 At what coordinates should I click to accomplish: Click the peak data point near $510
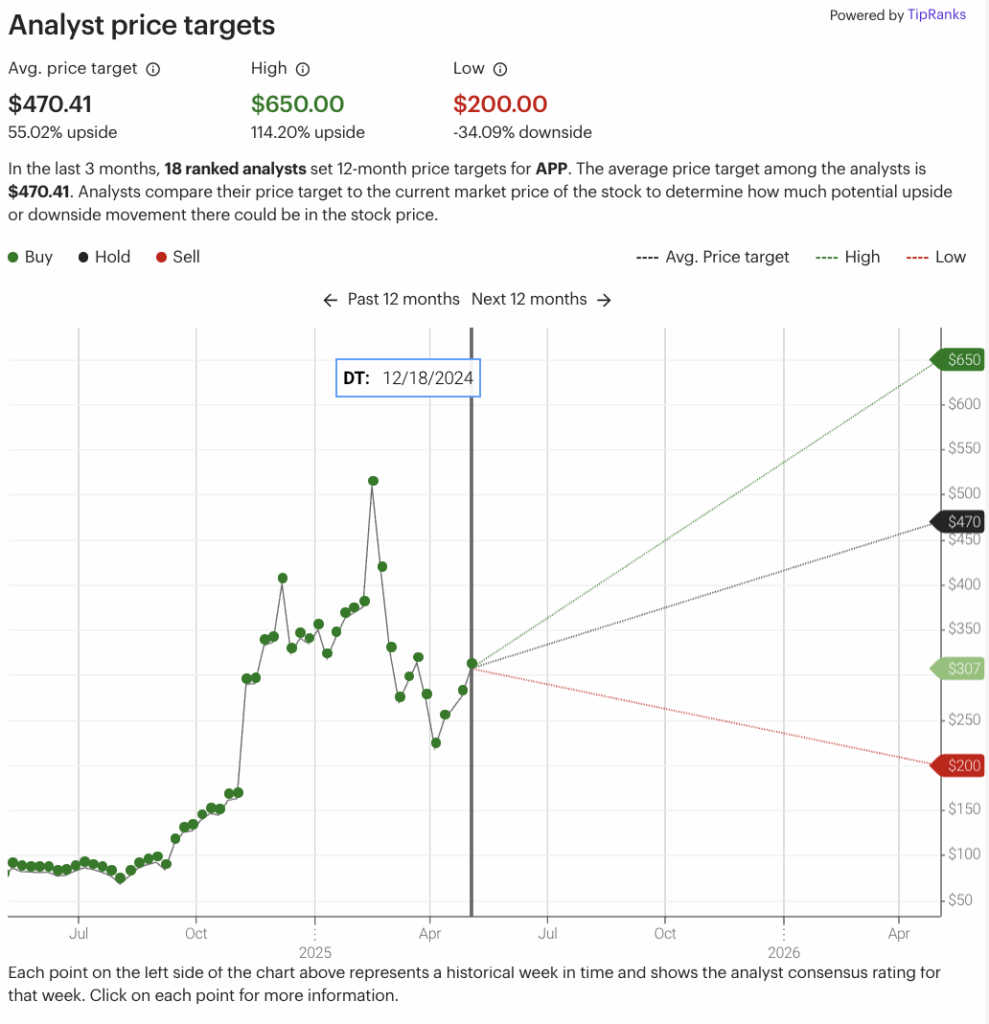coord(373,481)
